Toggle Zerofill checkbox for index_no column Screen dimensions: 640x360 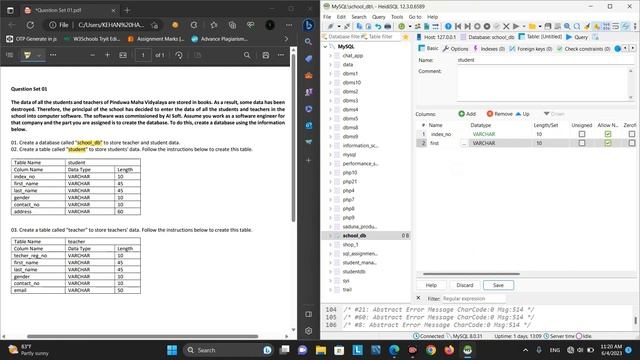point(632,134)
